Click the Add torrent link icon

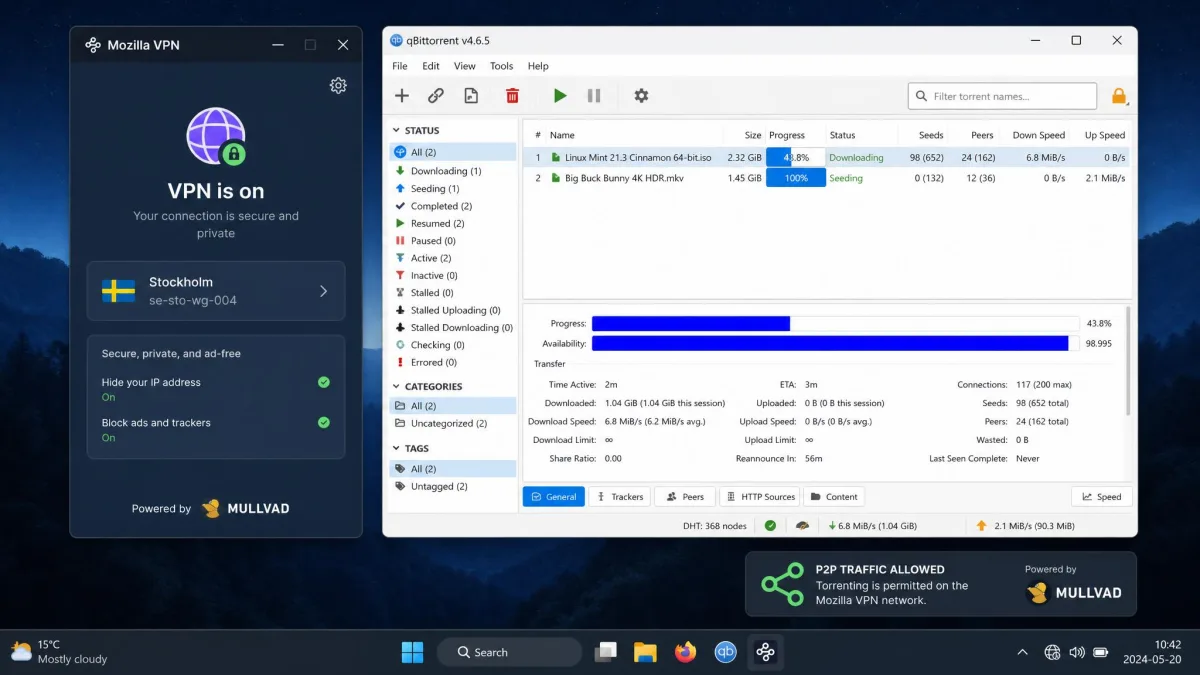[x=436, y=96]
